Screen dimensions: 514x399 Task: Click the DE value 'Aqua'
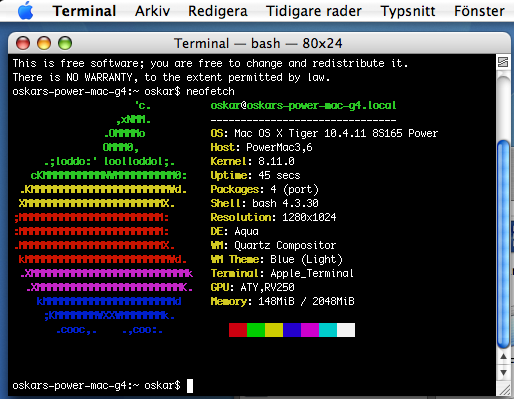pos(246,232)
